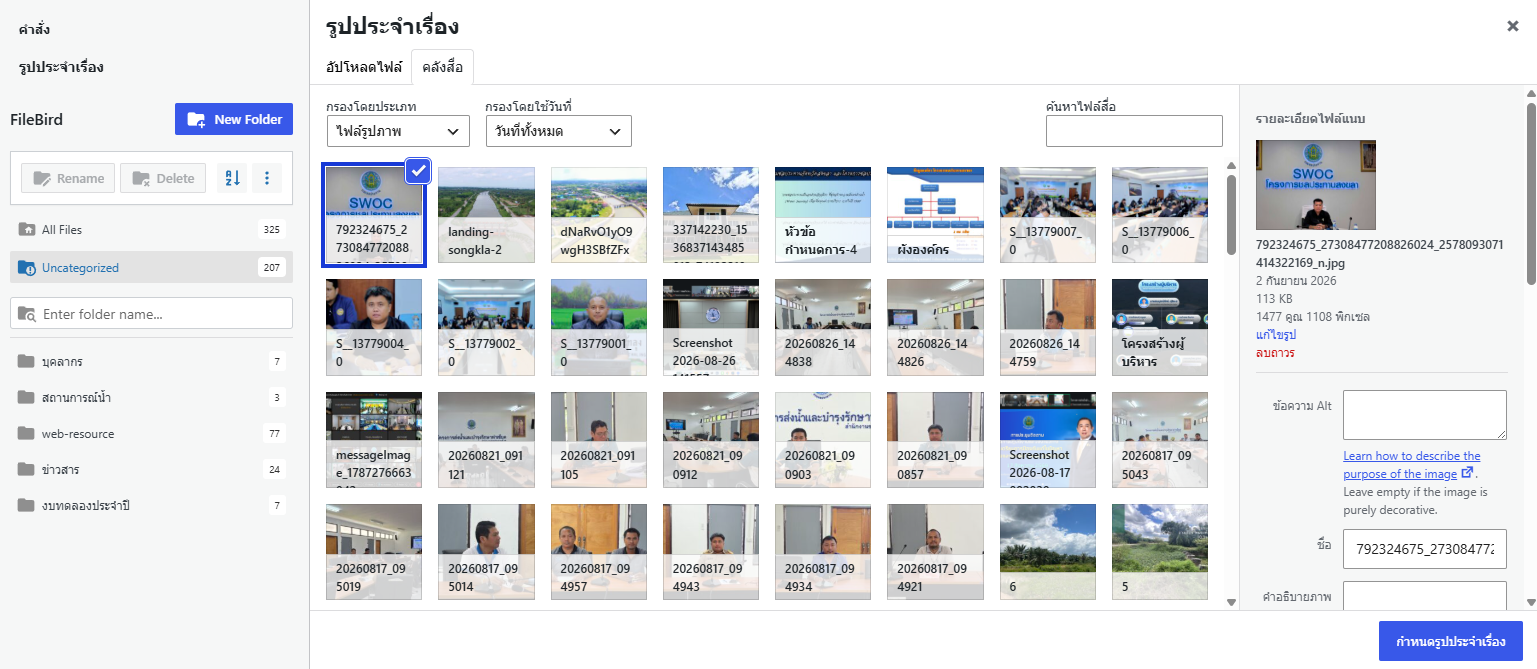The width and height of the screenshot is (1537, 669).
Task: Select the messageImage_1787276663 thumbnail
Action: (374, 440)
